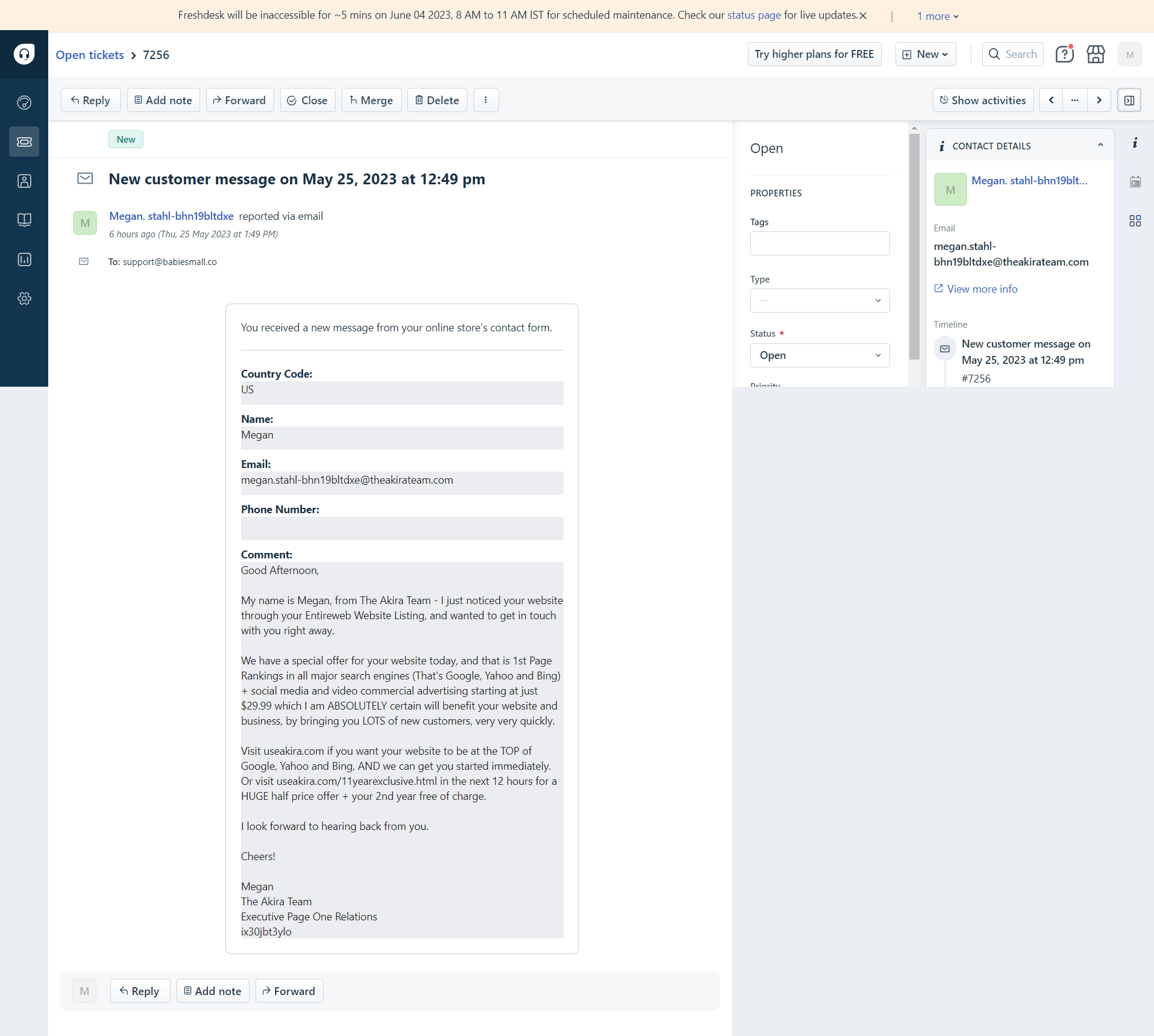
Task: Open the Analytics reports sidebar icon
Action: click(x=24, y=260)
